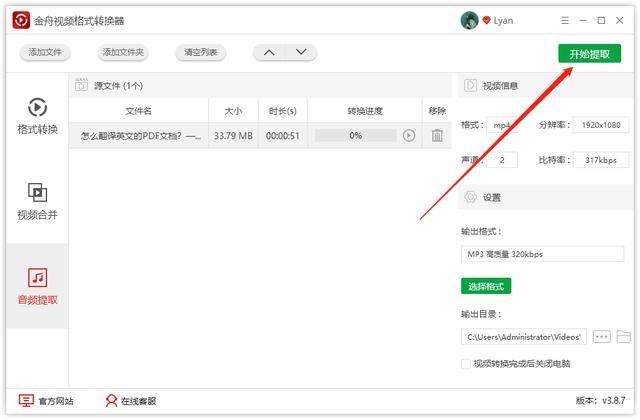Click the 移除 column header

pos(437,111)
